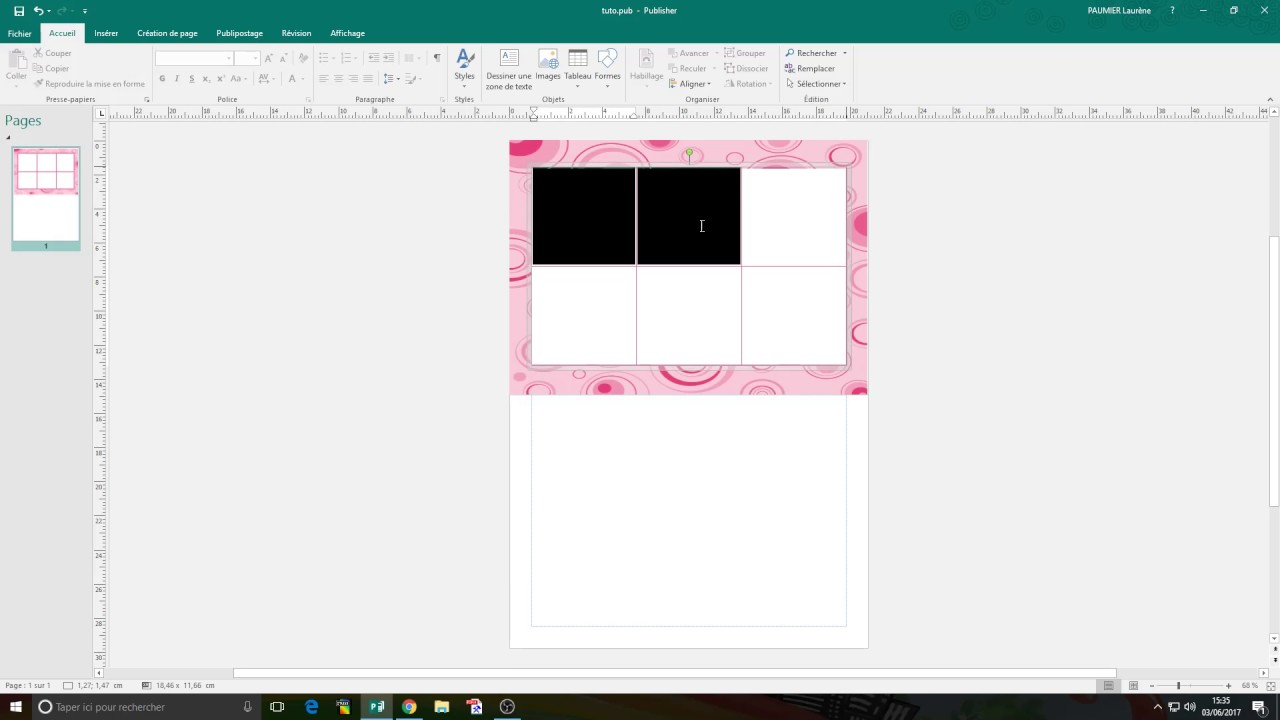The image size is (1280, 720).
Task: Open the Tableau insert menu
Action: (x=577, y=69)
